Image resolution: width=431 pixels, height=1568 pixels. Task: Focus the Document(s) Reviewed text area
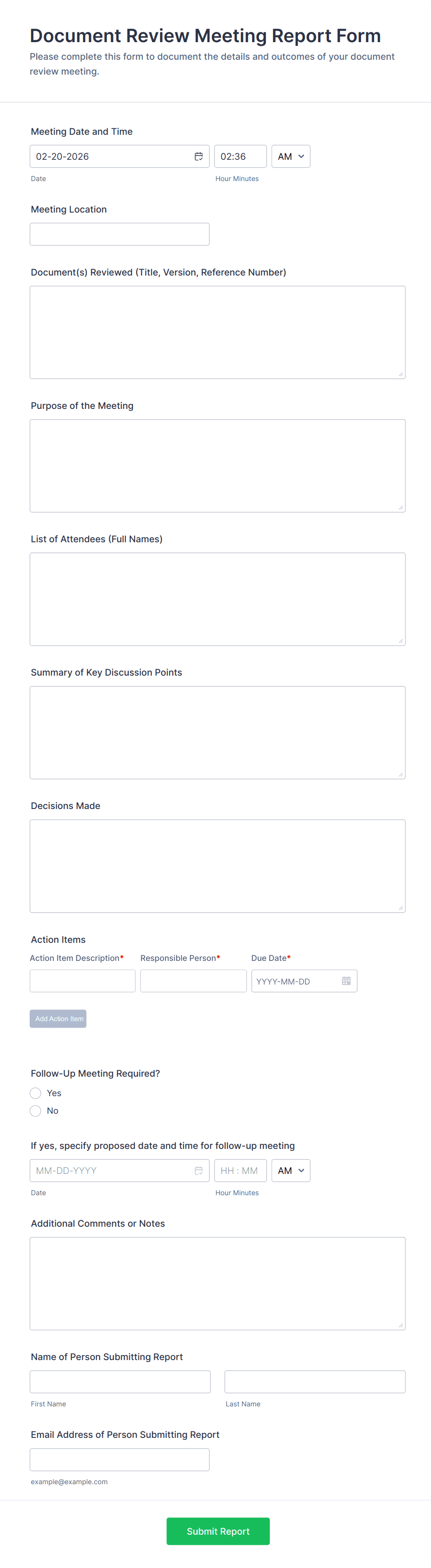(217, 332)
